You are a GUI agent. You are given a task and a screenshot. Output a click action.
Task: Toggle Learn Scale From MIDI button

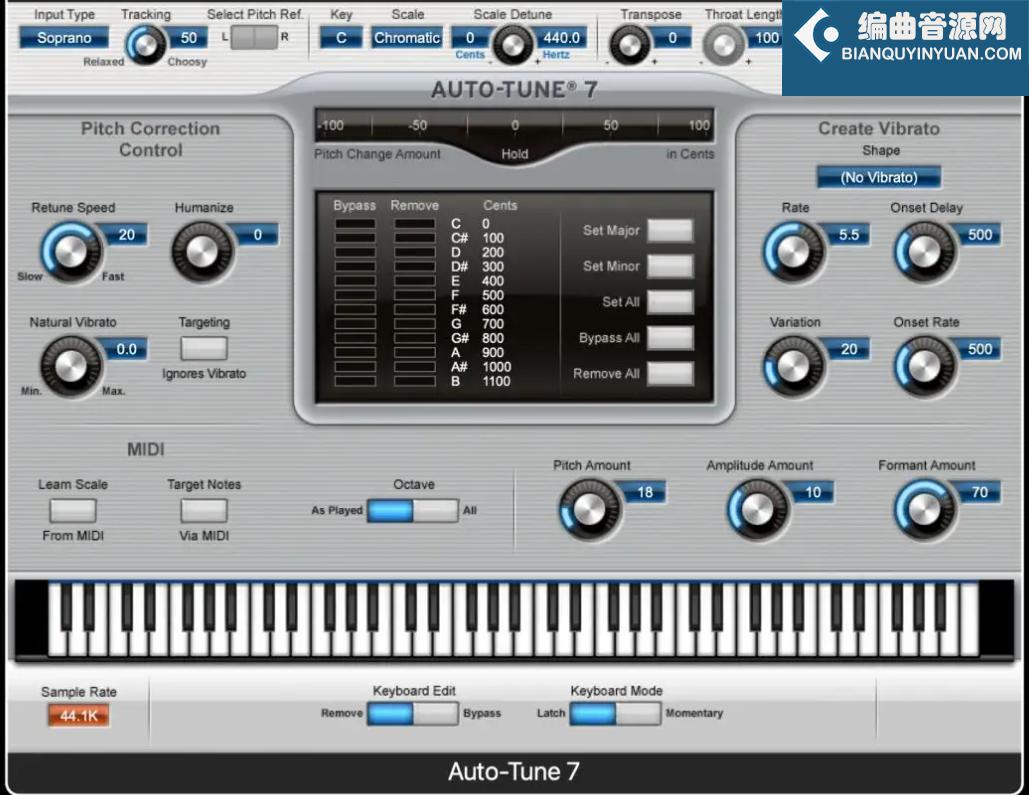click(x=73, y=510)
